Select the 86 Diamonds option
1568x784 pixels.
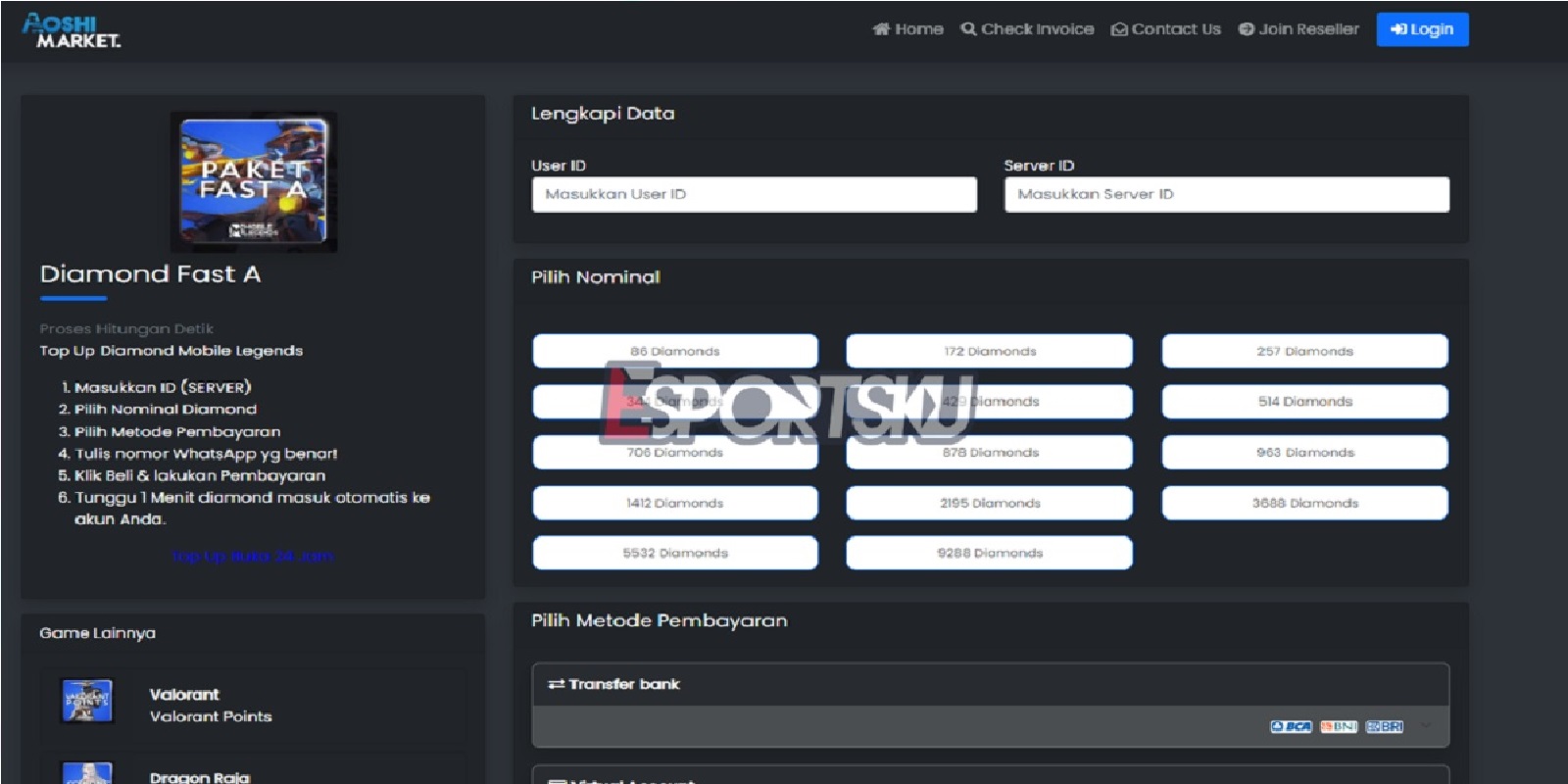tap(675, 351)
